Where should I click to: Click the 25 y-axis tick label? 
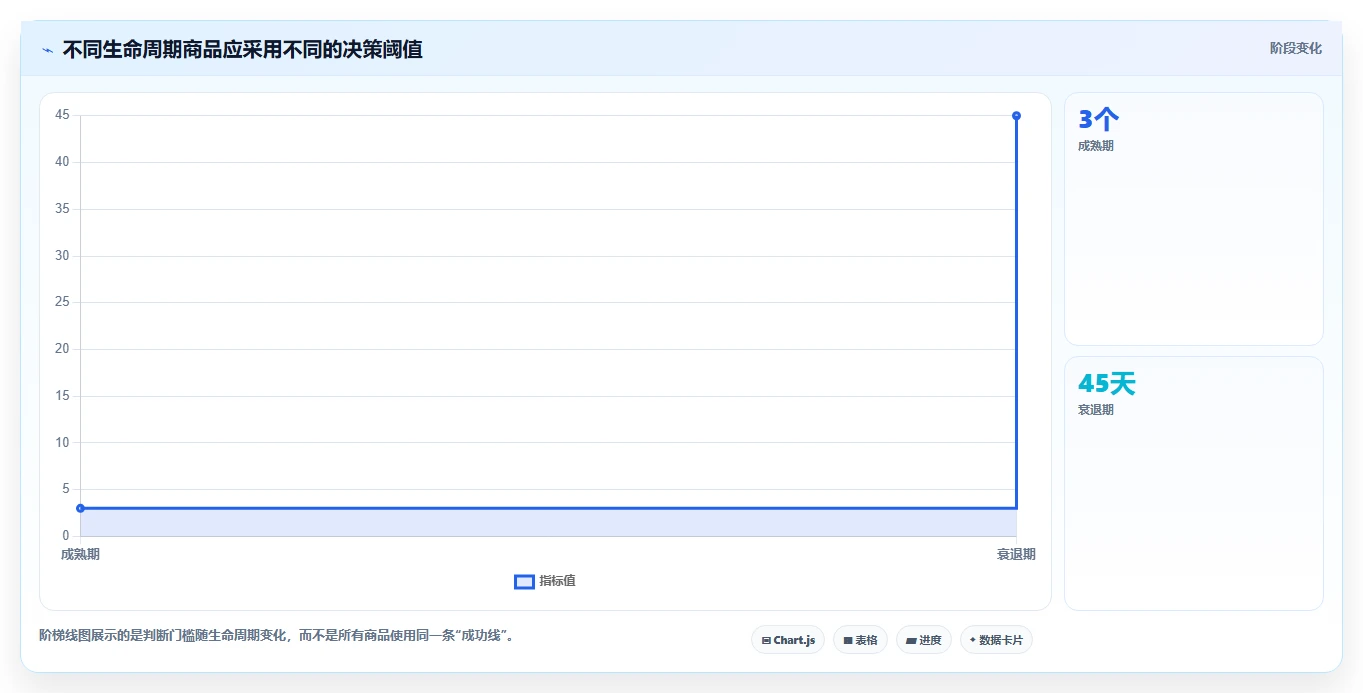point(62,302)
